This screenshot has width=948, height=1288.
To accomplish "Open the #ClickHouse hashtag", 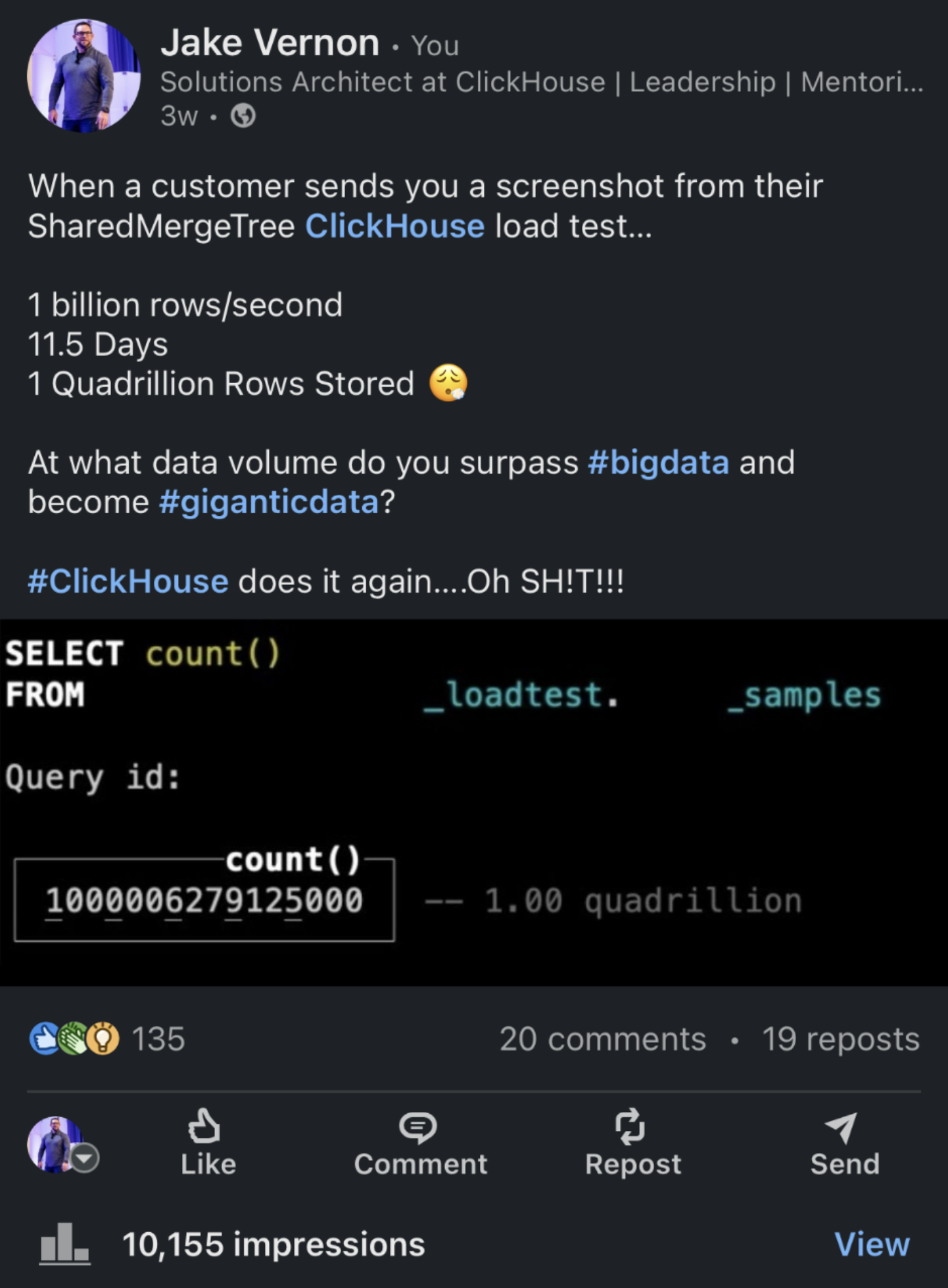I will pyautogui.click(x=128, y=582).
